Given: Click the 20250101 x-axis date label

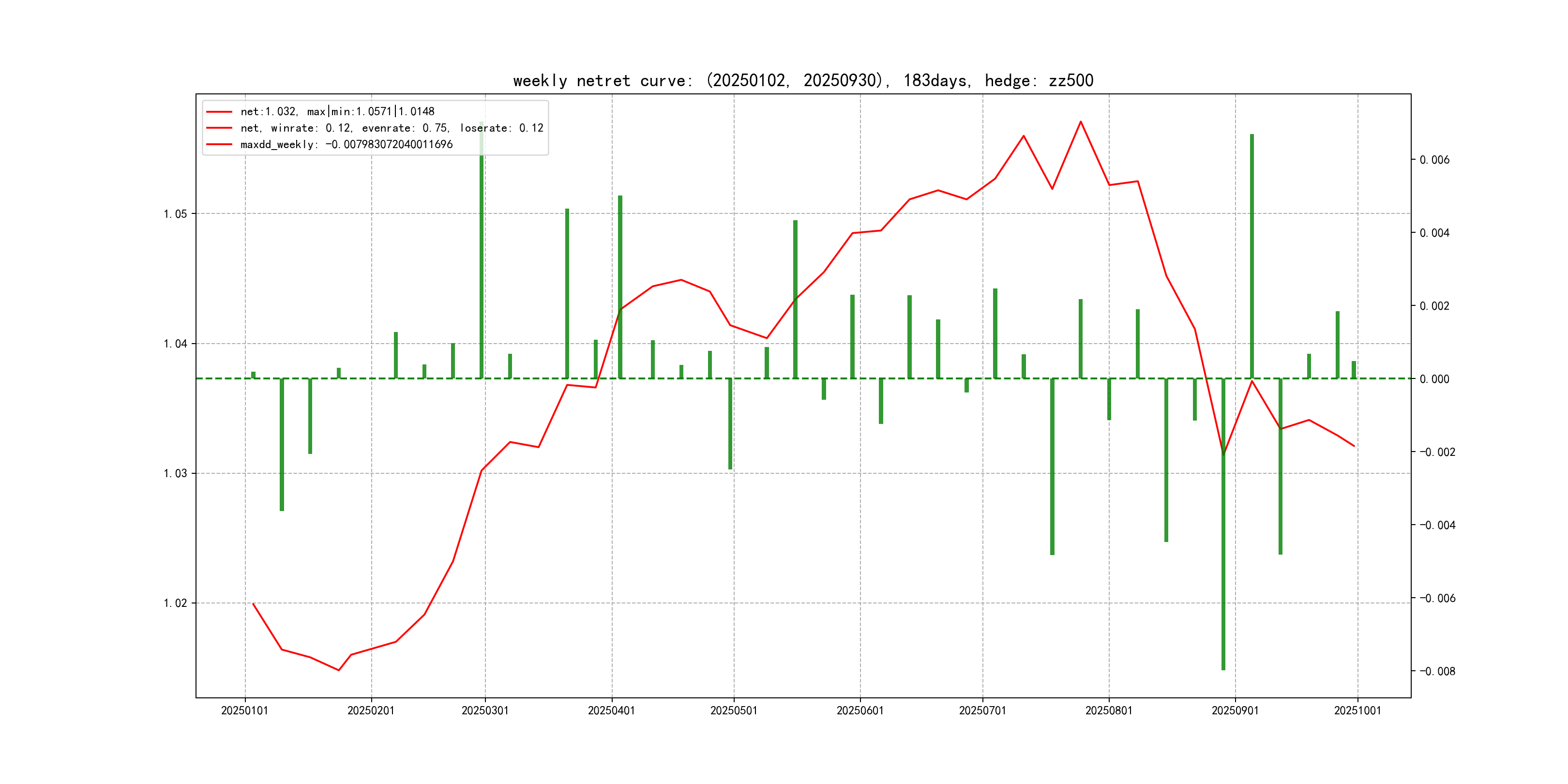Looking at the screenshot, I should pyautogui.click(x=245, y=710).
